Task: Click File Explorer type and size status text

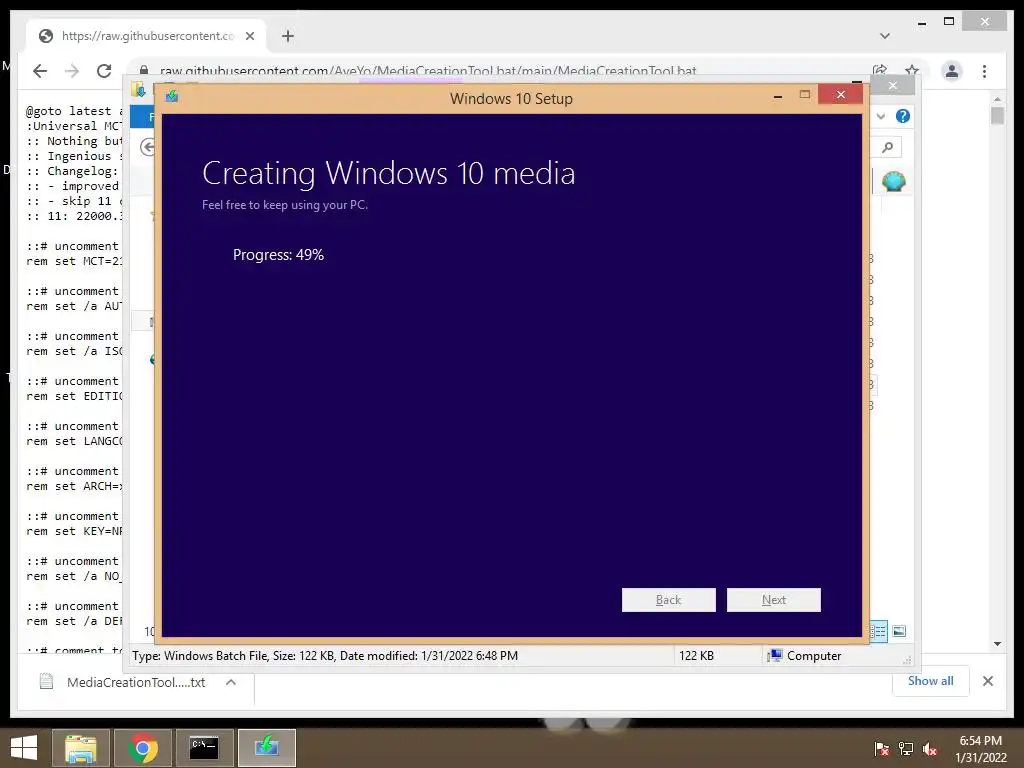Action: (x=325, y=656)
